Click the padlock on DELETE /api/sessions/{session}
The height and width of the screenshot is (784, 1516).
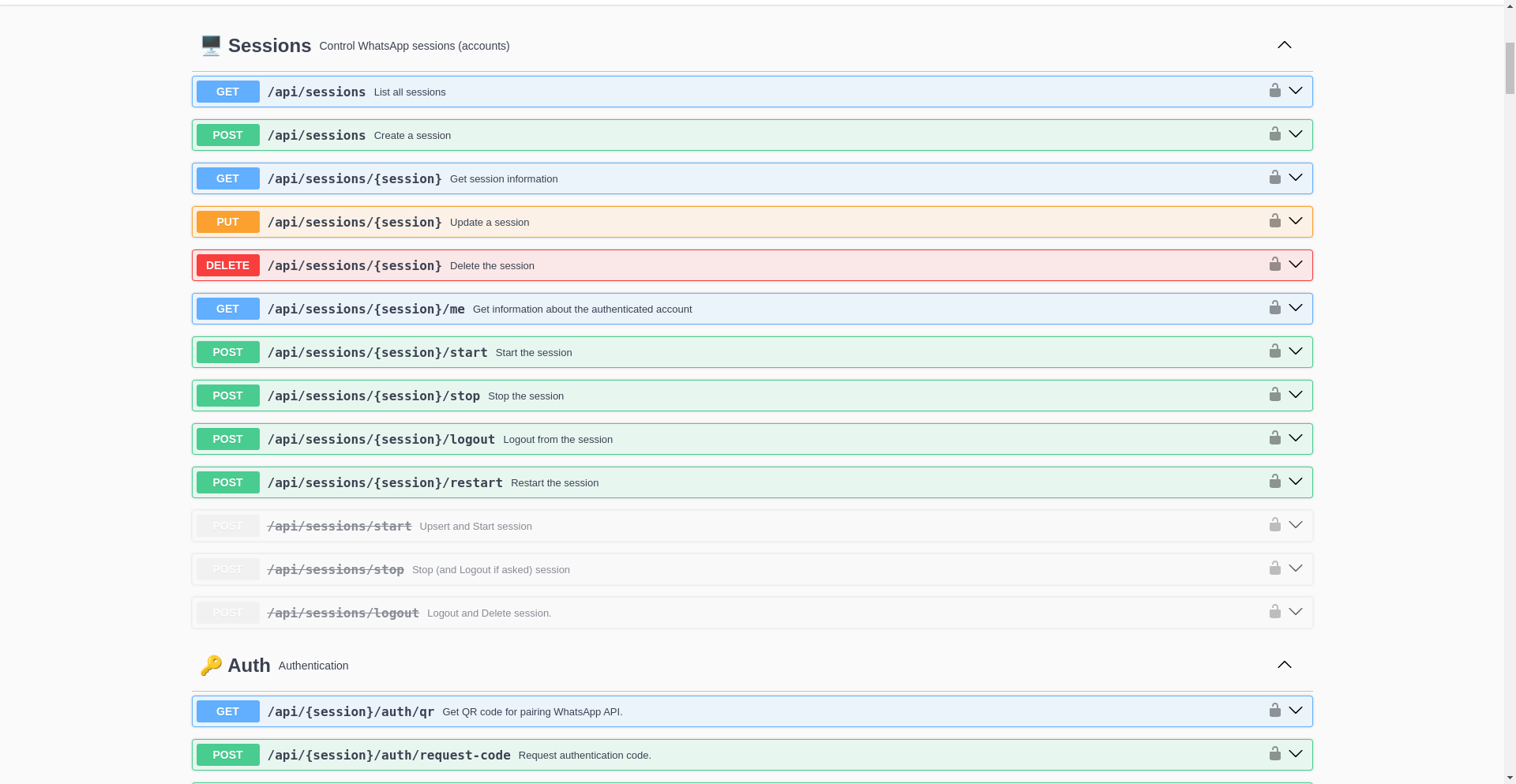[1275, 264]
